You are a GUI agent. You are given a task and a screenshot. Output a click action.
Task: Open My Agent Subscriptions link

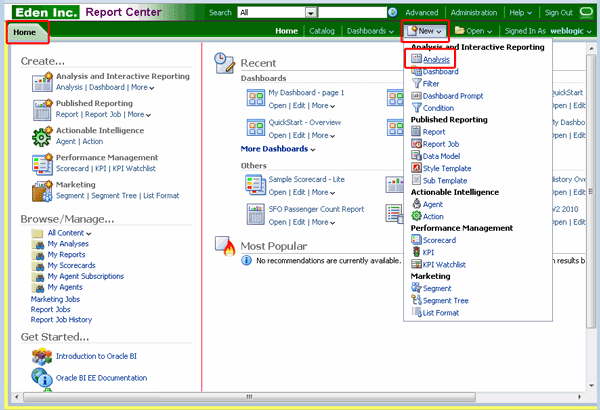(x=85, y=276)
